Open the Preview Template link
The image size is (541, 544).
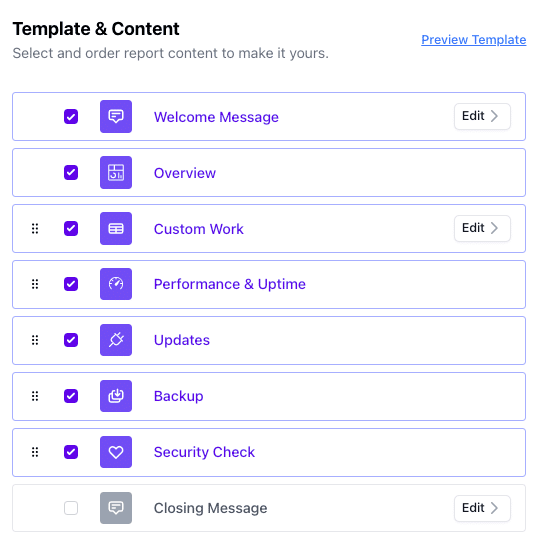coord(474,40)
